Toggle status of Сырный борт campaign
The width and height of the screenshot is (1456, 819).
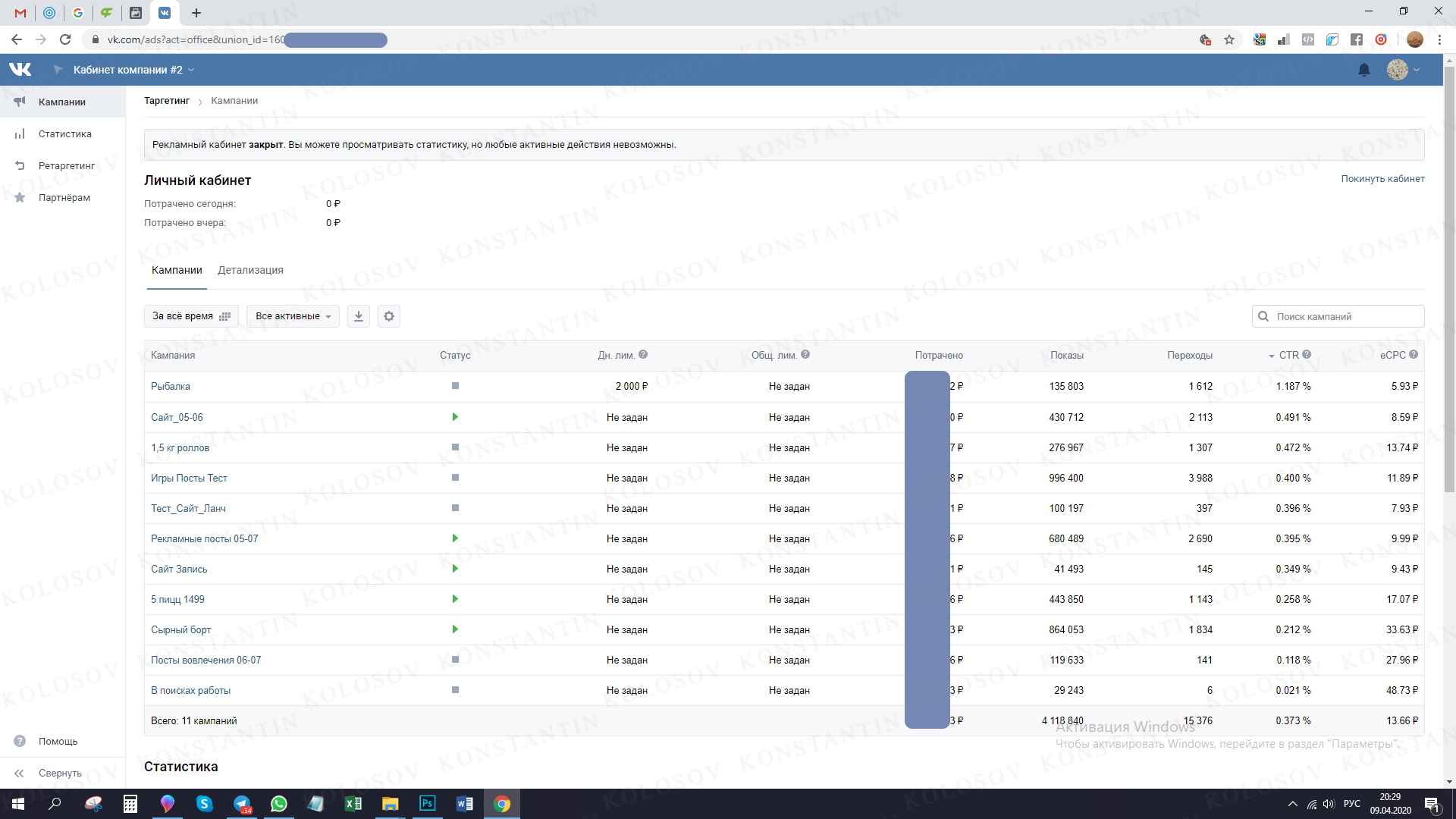click(455, 629)
